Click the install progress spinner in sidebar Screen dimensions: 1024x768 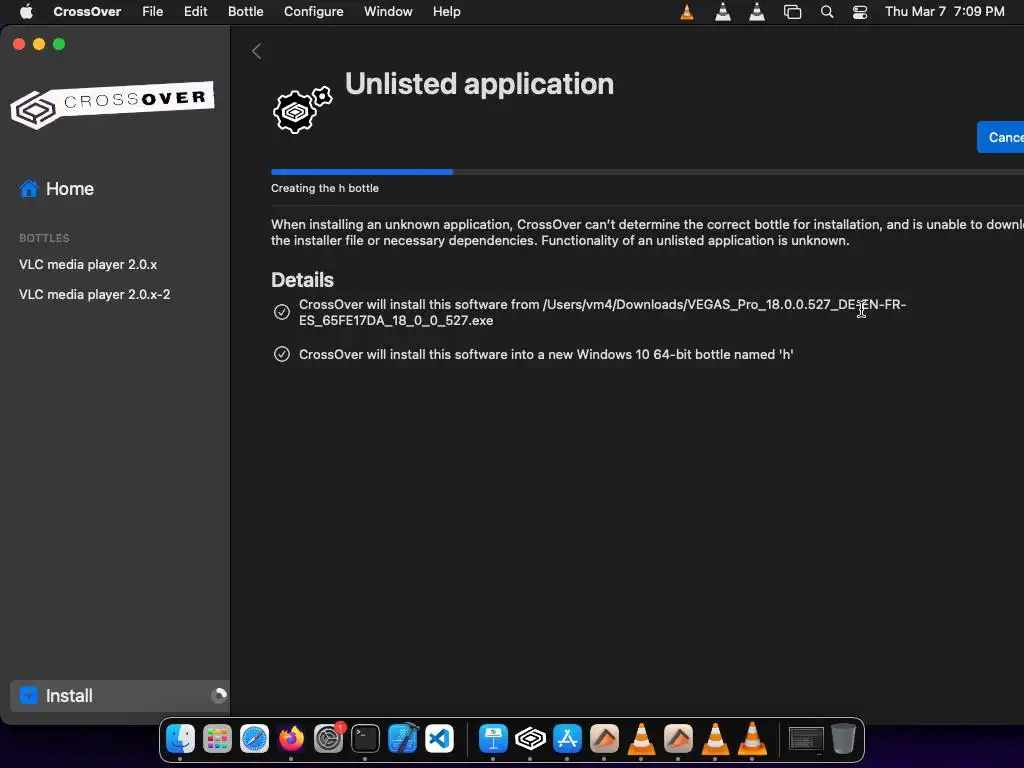pos(219,696)
